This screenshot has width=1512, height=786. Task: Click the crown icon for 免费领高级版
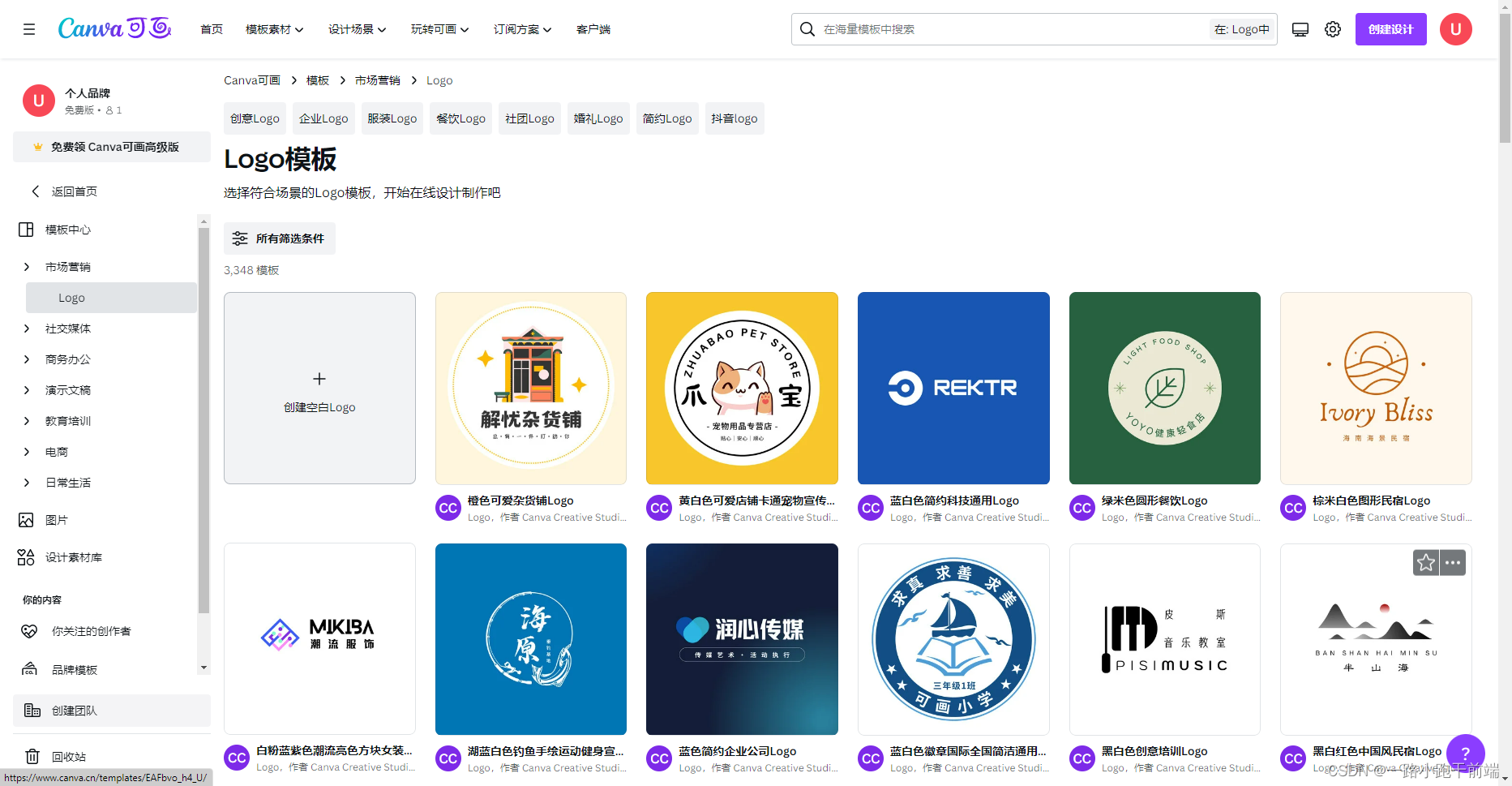(x=37, y=147)
